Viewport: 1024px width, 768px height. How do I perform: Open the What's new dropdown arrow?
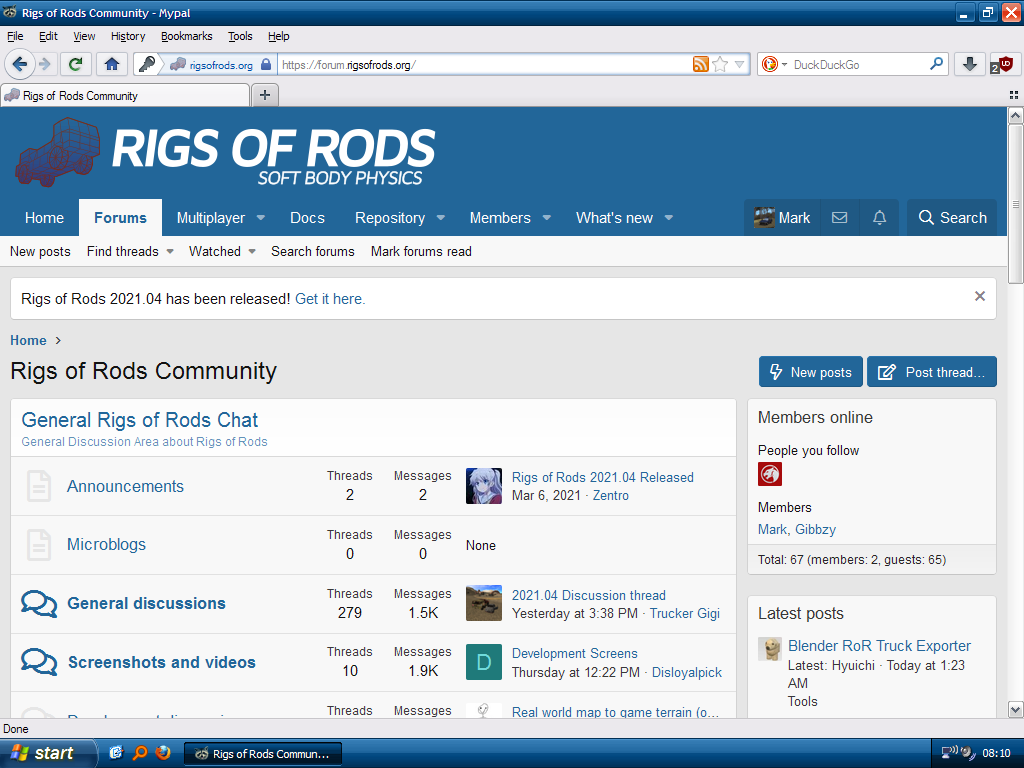click(x=669, y=218)
